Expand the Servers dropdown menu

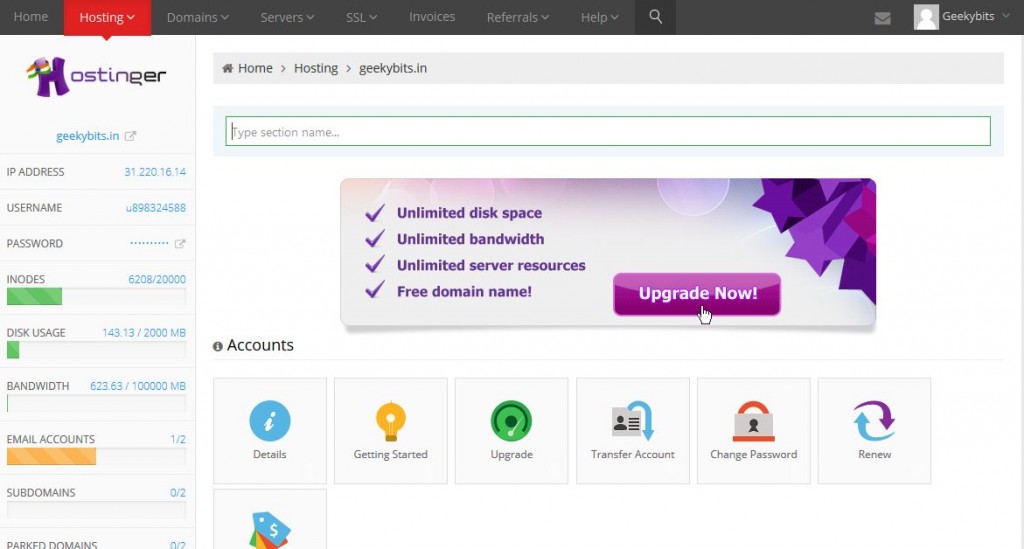[287, 18]
